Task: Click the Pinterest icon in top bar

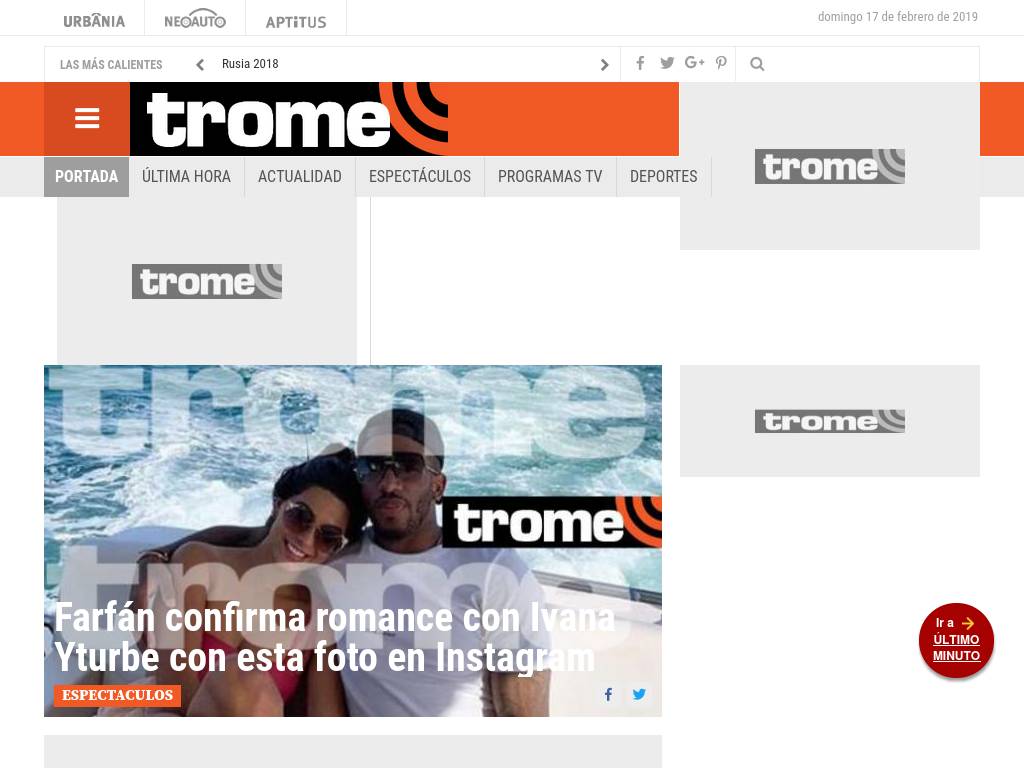Action: [721, 63]
